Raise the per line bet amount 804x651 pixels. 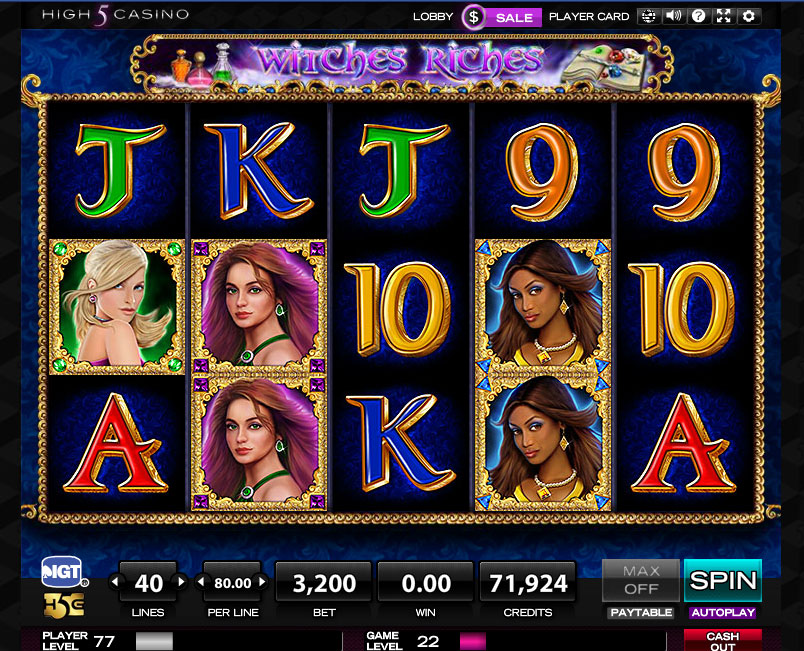point(263,582)
